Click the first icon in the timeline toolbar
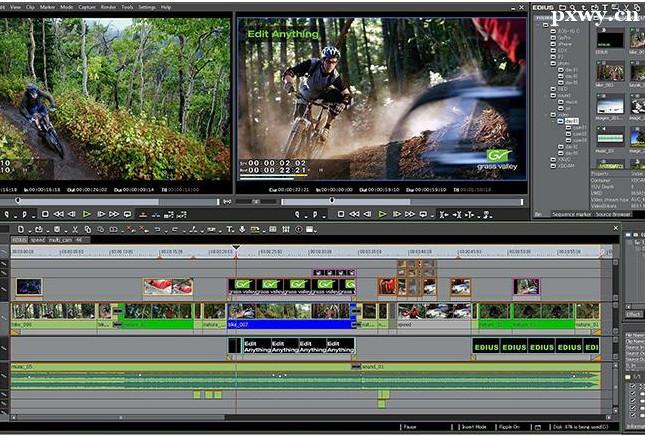Viewport: 645px width, 436px height. [x=20, y=229]
